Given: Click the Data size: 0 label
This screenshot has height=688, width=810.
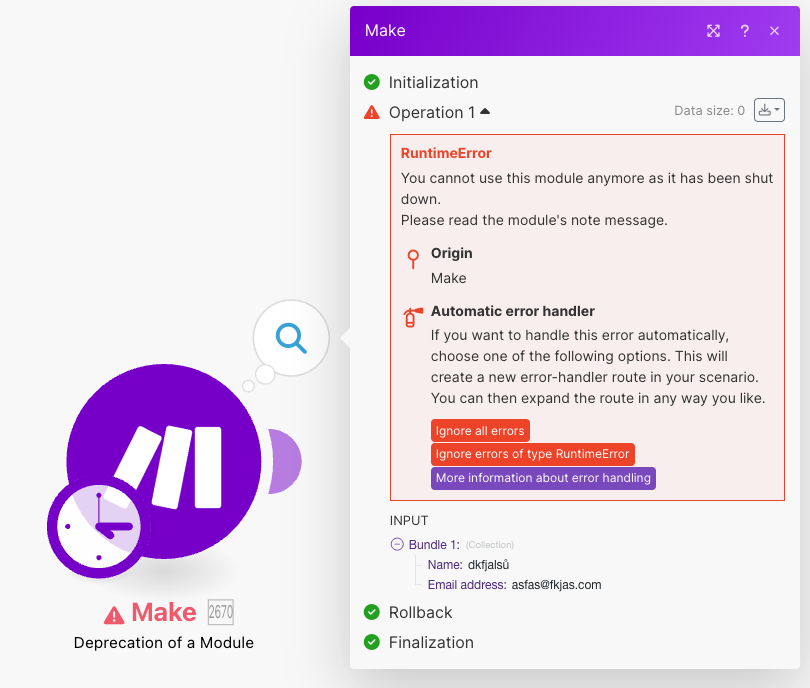Looking at the screenshot, I should [x=709, y=111].
